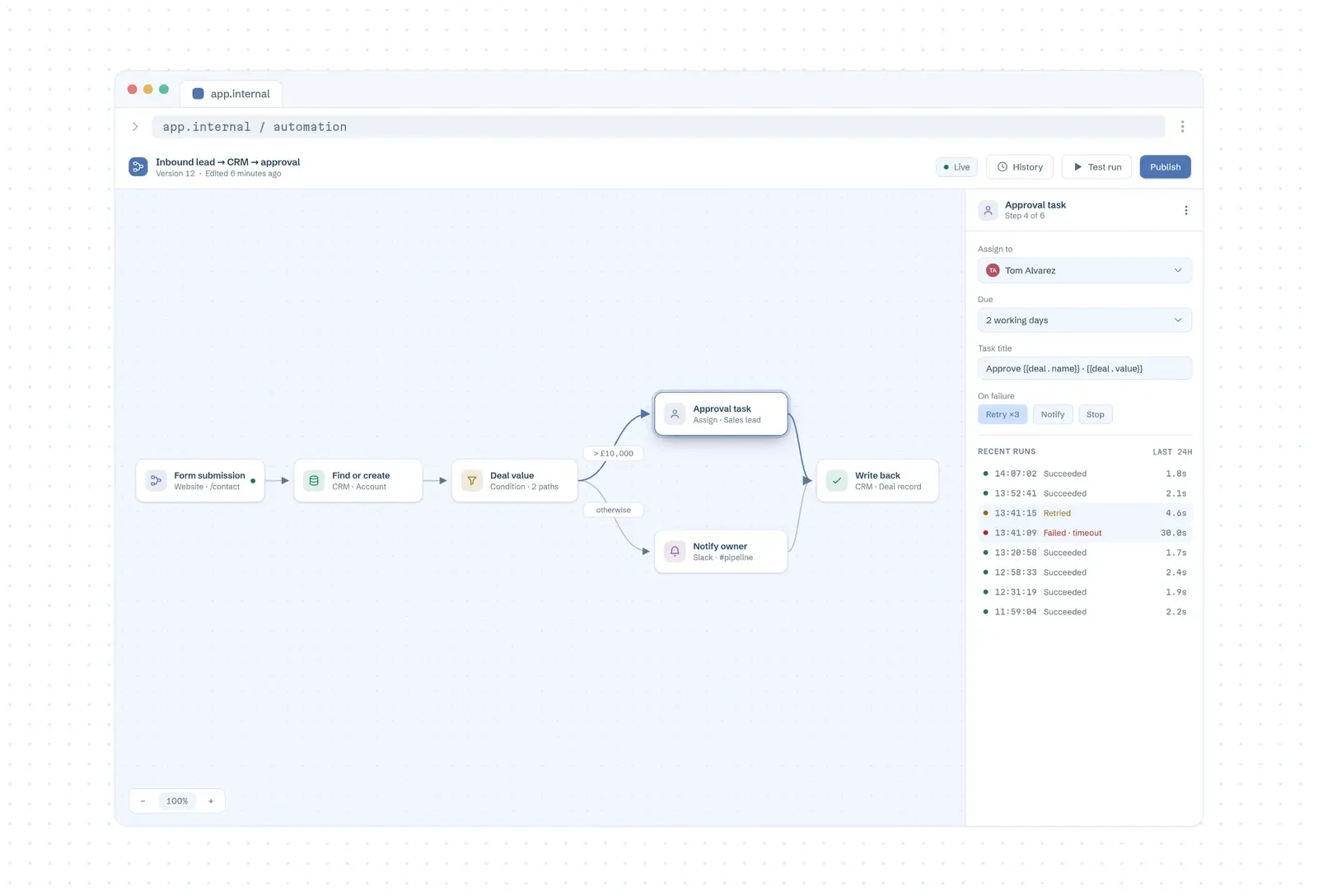1318x896 pixels.
Task: Click the Publish button
Action: (x=1166, y=167)
